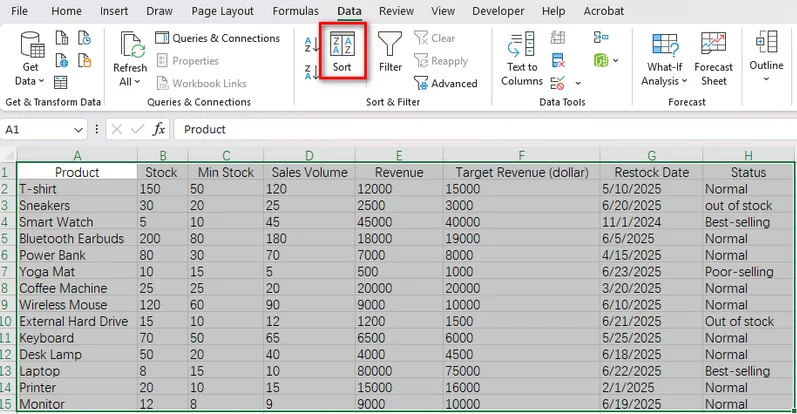Click the Refresh All icon
This screenshot has width=797, height=414.
tap(131, 46)
